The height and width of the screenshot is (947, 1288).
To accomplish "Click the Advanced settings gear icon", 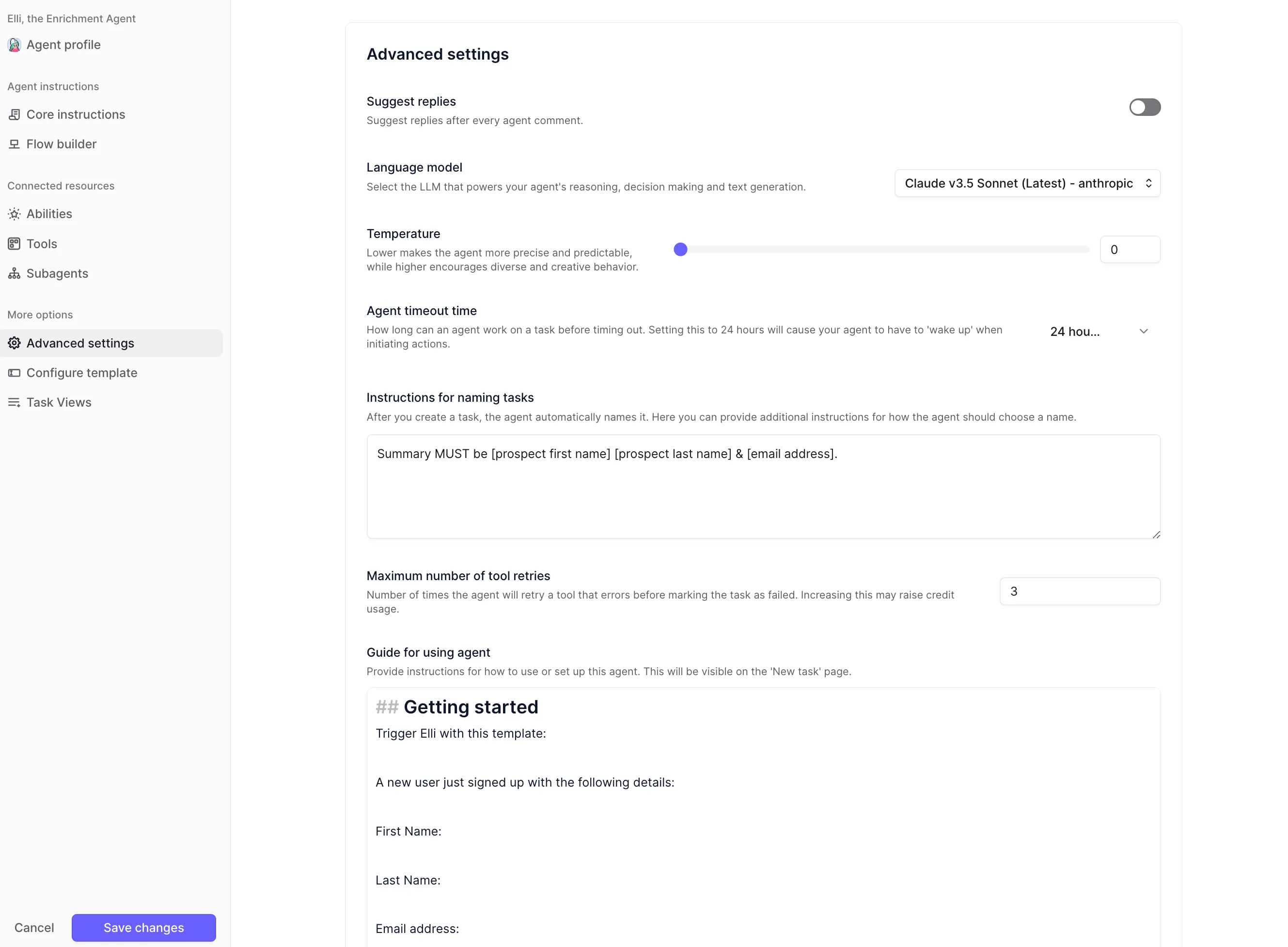I will (x=15, y=344).
